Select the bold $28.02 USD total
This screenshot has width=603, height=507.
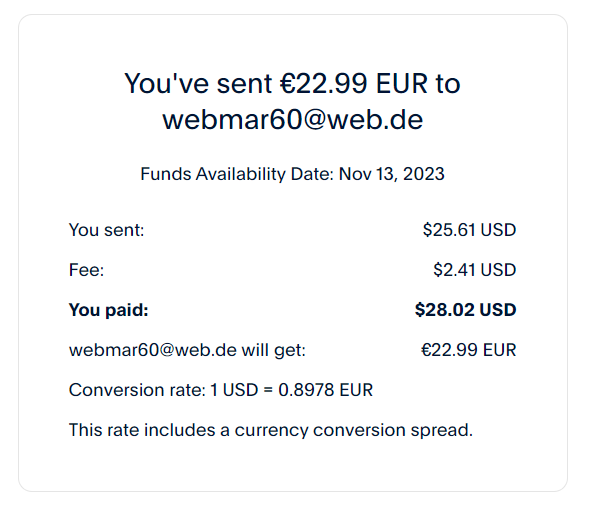[x=465, y=310]
